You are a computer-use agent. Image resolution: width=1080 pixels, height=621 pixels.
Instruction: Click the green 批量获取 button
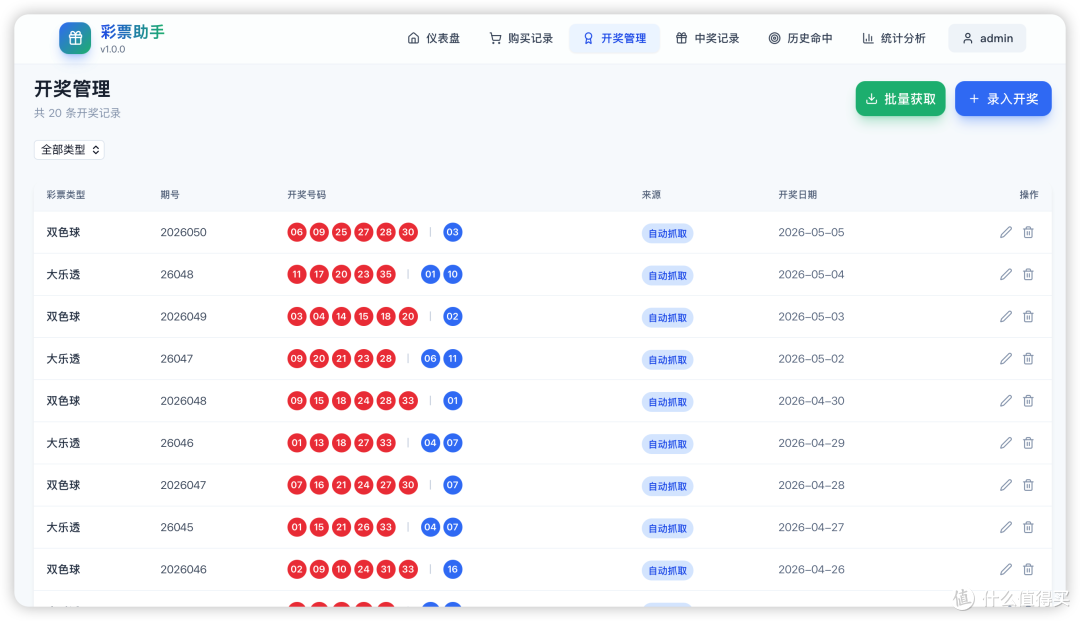[x=900, y=98]
